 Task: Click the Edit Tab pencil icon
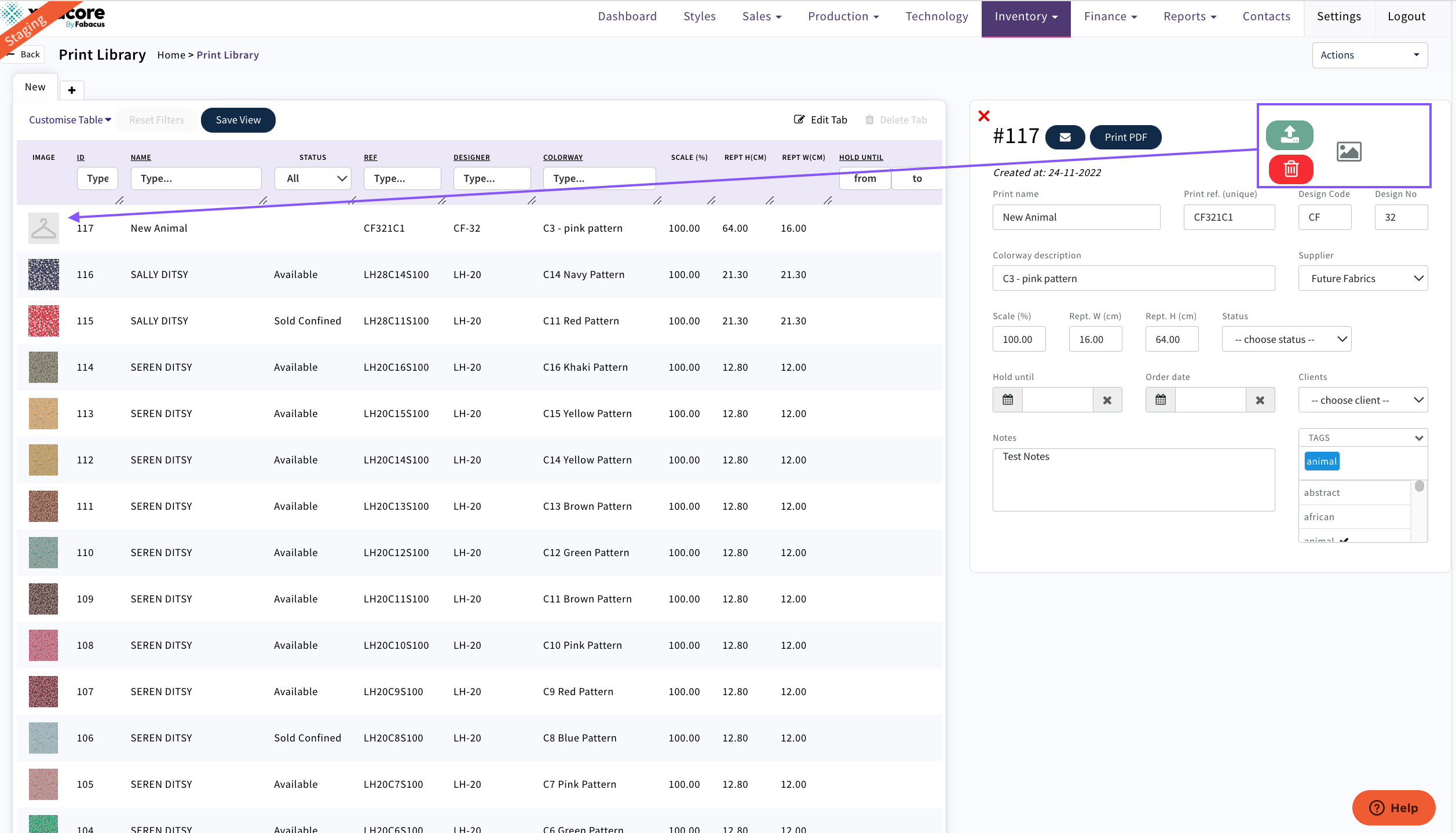coord(799,119)
